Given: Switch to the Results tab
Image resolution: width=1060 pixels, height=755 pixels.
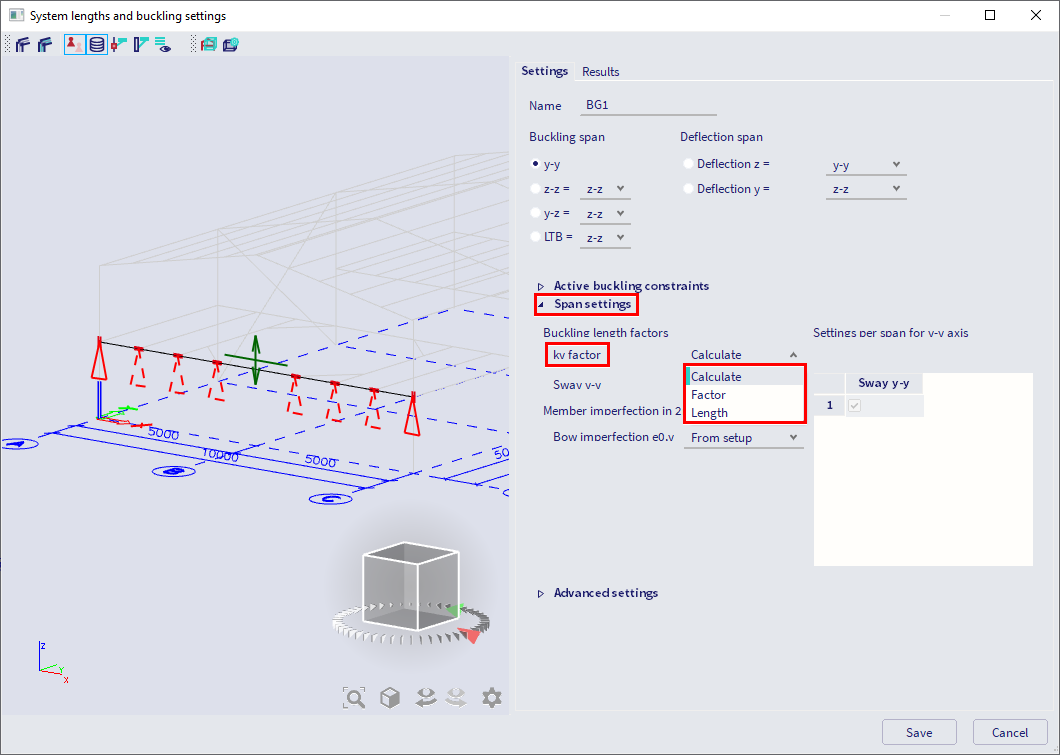Looking at the screenshot, I should 600,72.
